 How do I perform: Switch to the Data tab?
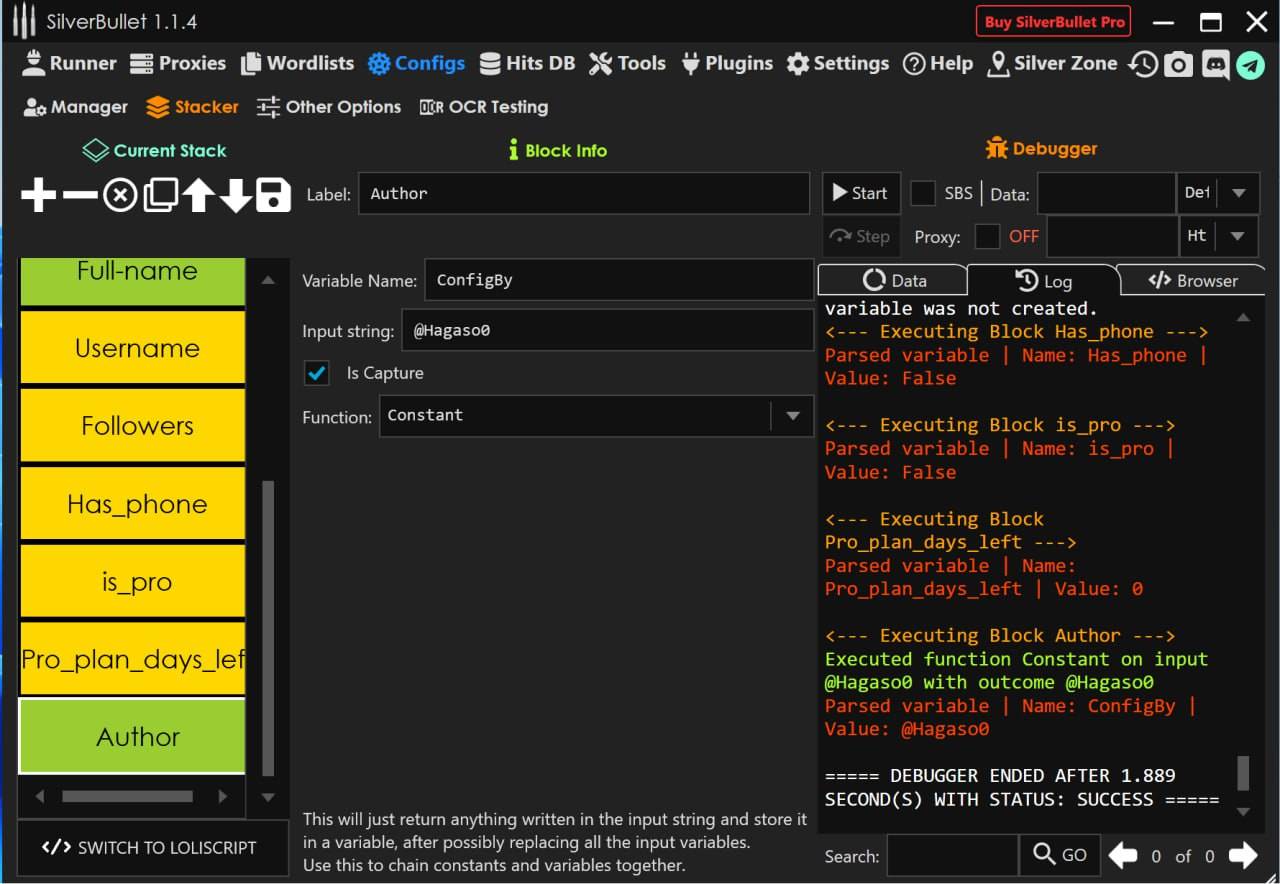tap(894, 281)
